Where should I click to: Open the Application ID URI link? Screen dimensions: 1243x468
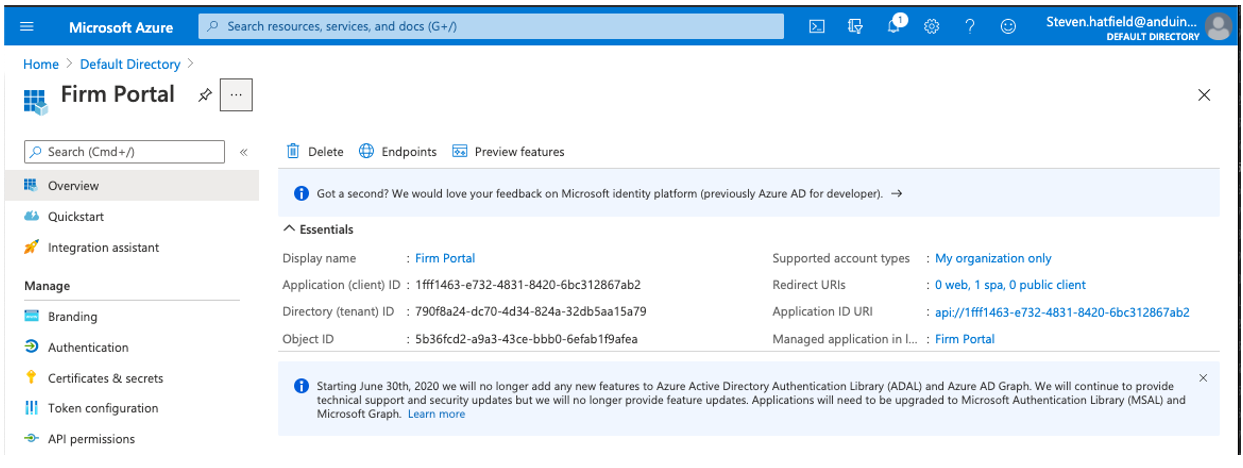[x=1062, y=313]
